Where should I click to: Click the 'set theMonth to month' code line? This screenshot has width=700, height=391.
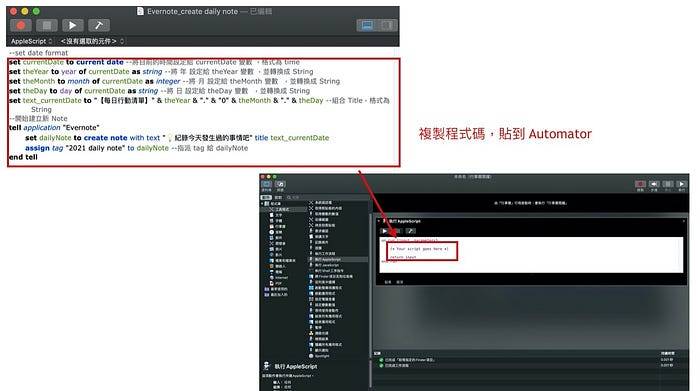click(175, 81)
